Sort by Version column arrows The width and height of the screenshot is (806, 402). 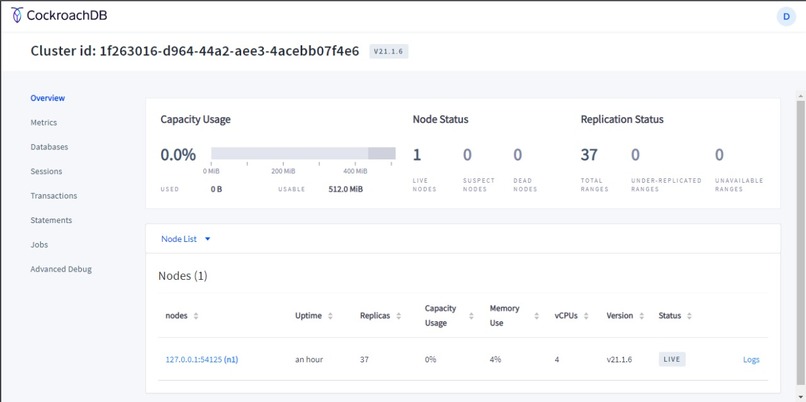[641, 316]
